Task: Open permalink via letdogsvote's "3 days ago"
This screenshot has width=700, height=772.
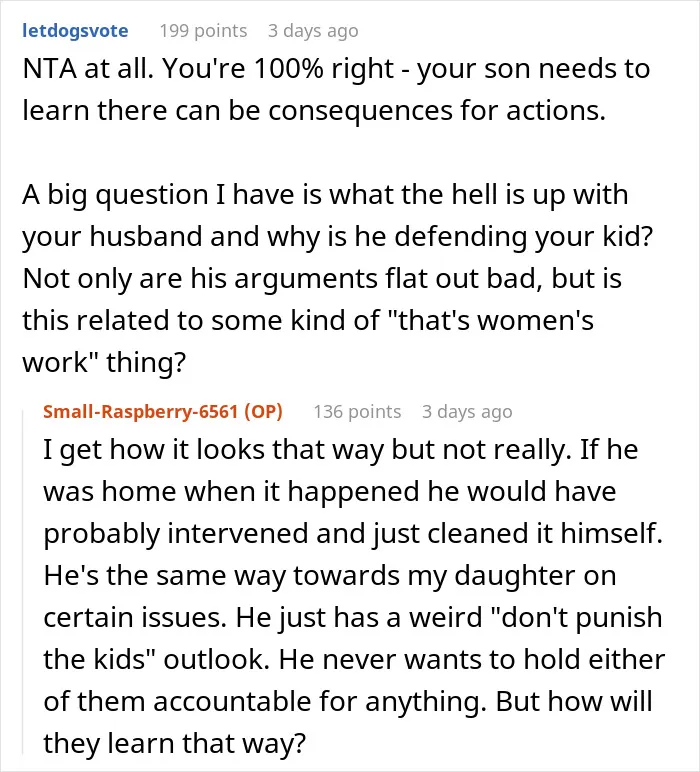Action: [313, 31]
